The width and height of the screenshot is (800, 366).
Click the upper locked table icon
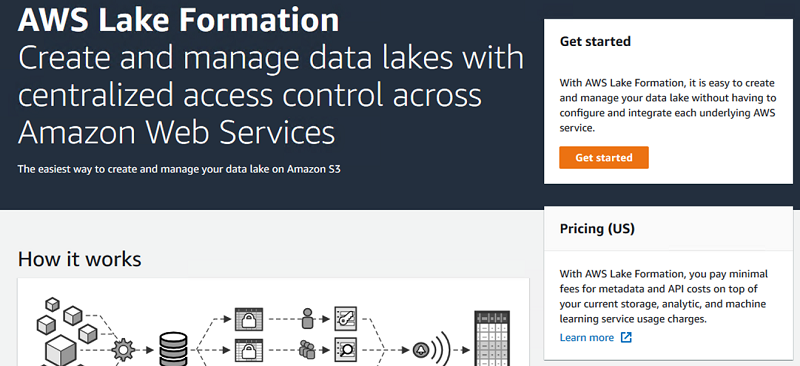pos(248,320)
